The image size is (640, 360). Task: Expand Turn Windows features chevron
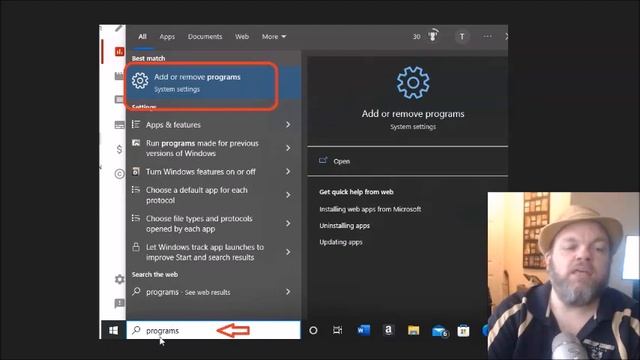[288, 171]
